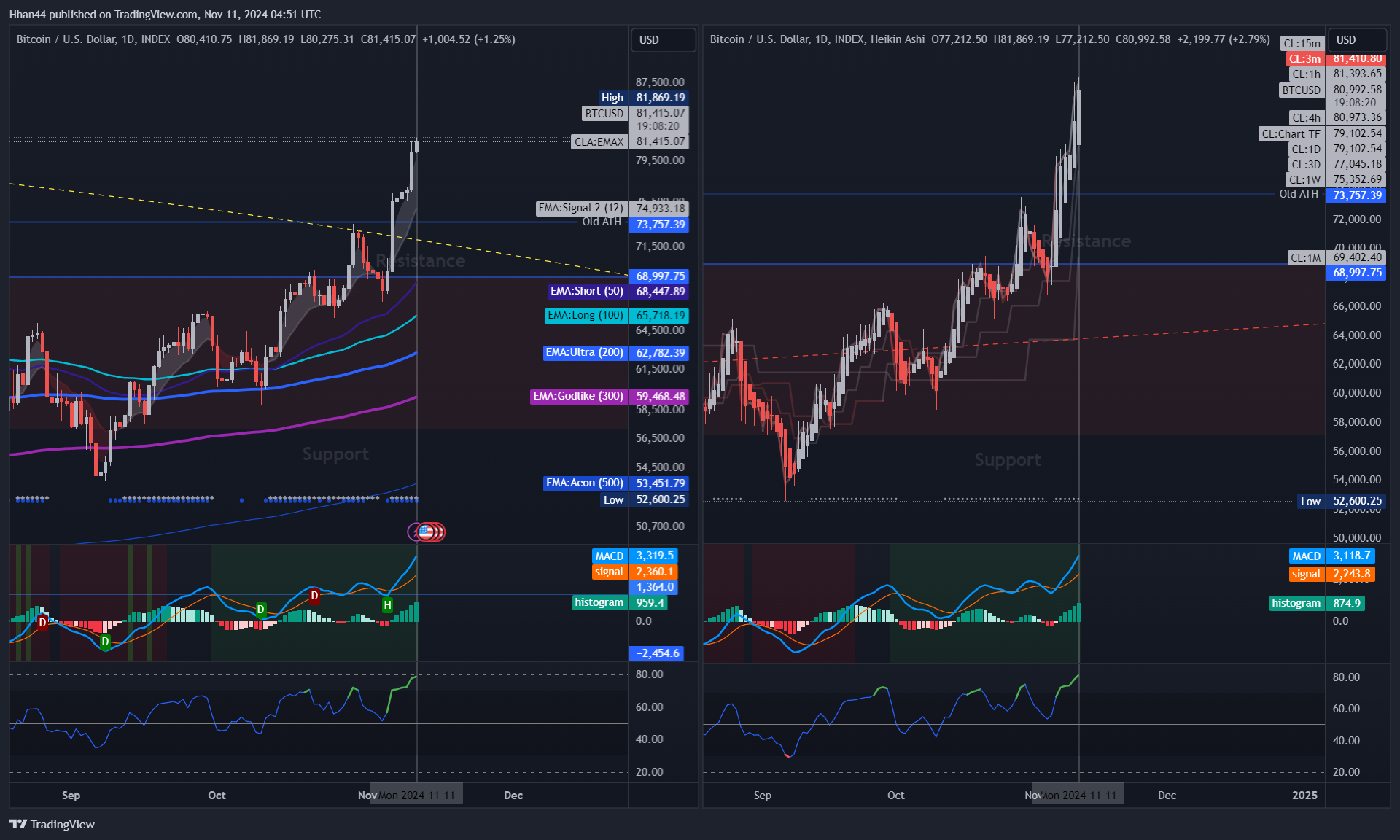The height and width of the screenshot is (840, 1400).
Task: Click the left chart's MACD value label
Action: pyautogui.click(x=609, y=556)
